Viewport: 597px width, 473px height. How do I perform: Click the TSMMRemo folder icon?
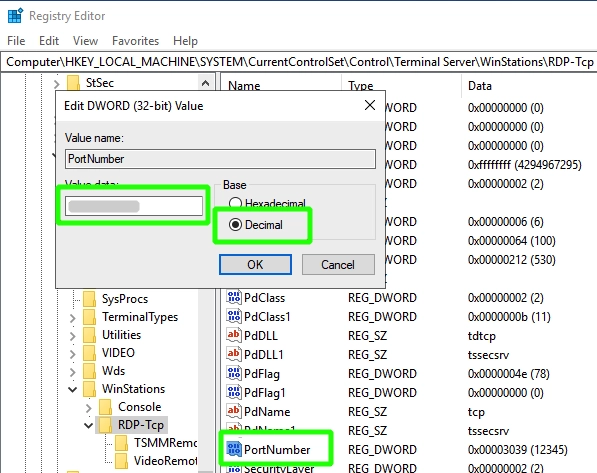tap(121, 443)
